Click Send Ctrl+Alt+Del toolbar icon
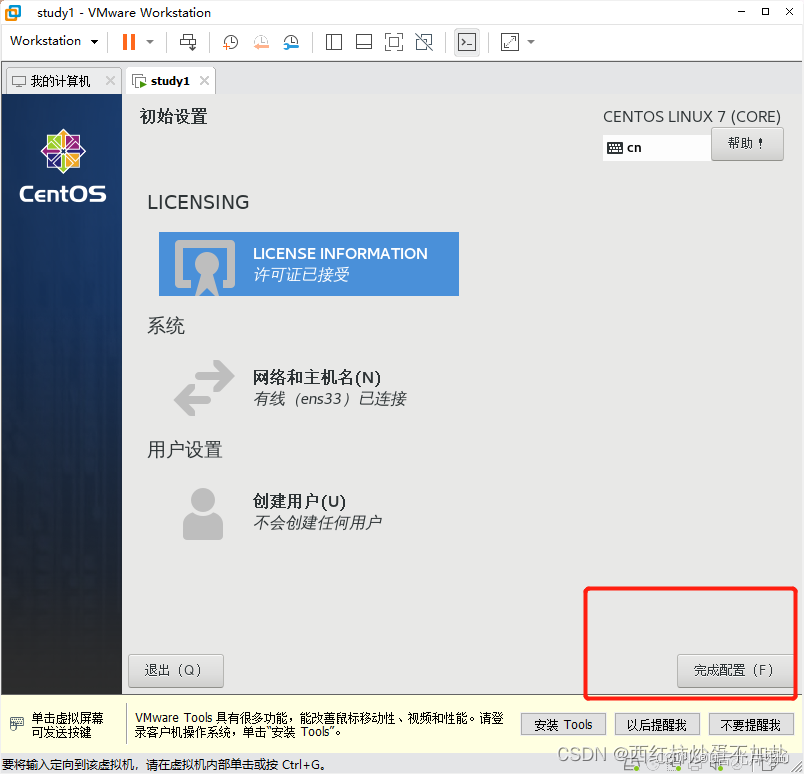The height and width of the screenshot is (774, 804). pos(188,42)
